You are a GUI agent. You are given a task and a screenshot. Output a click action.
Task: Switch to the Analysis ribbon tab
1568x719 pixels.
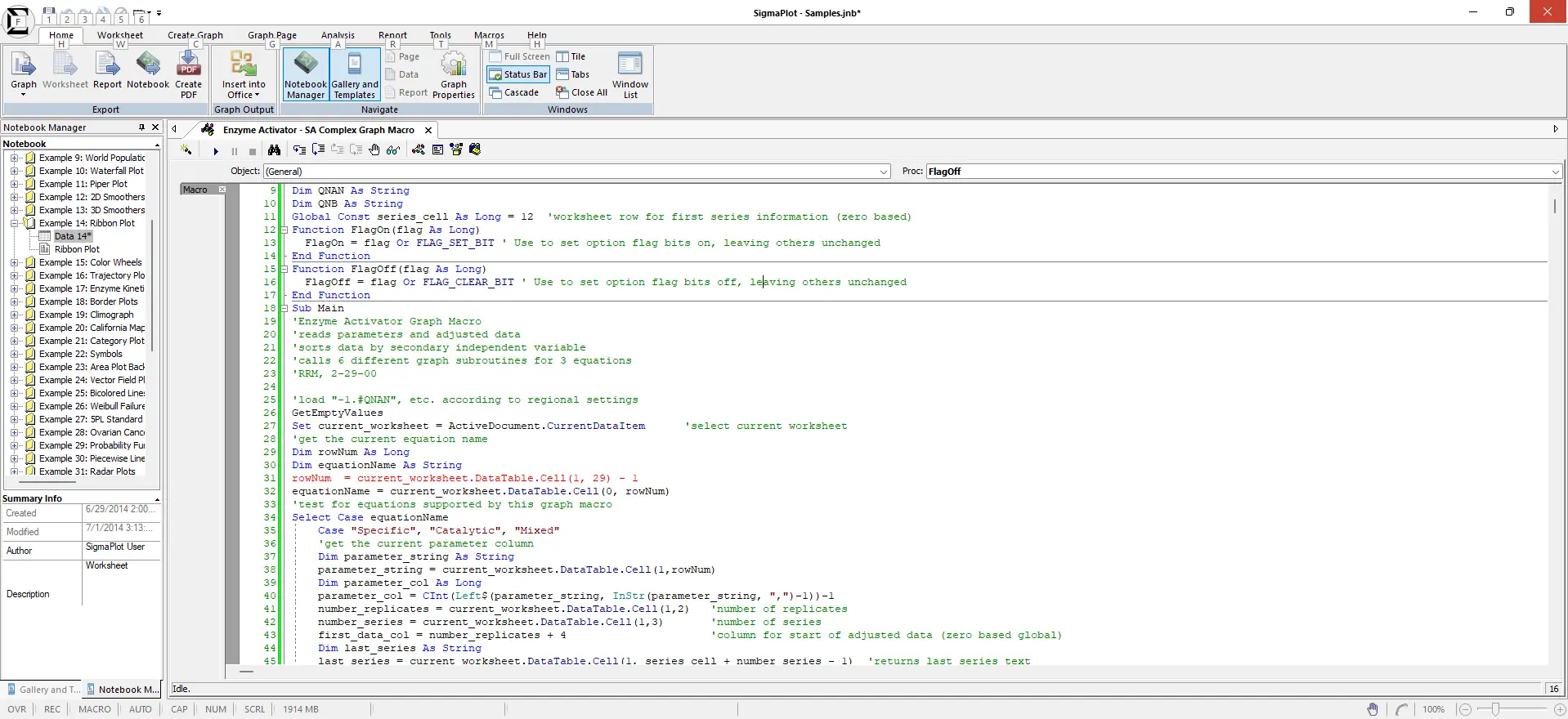click(x=338, y=35)
